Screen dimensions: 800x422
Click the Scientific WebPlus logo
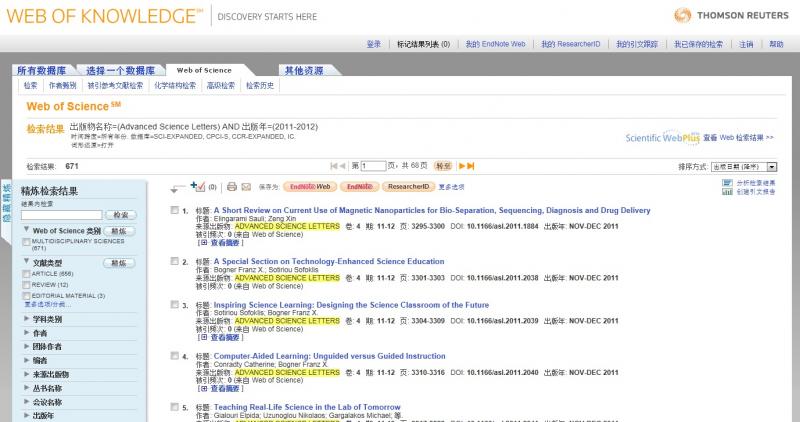pos(662,137)
